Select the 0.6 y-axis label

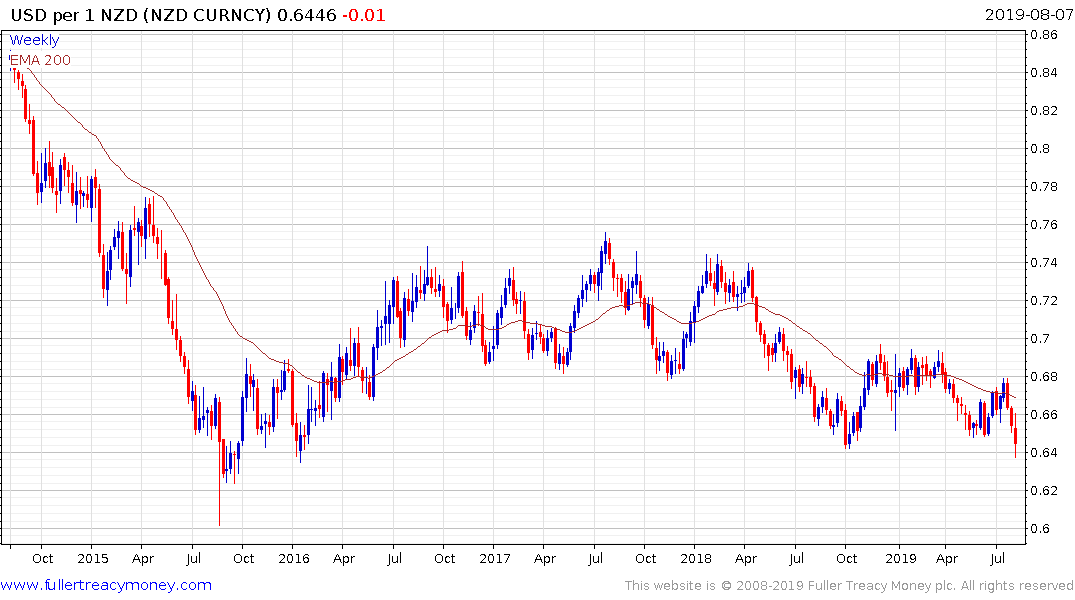pyautogui.click(x=1040, y=529)
